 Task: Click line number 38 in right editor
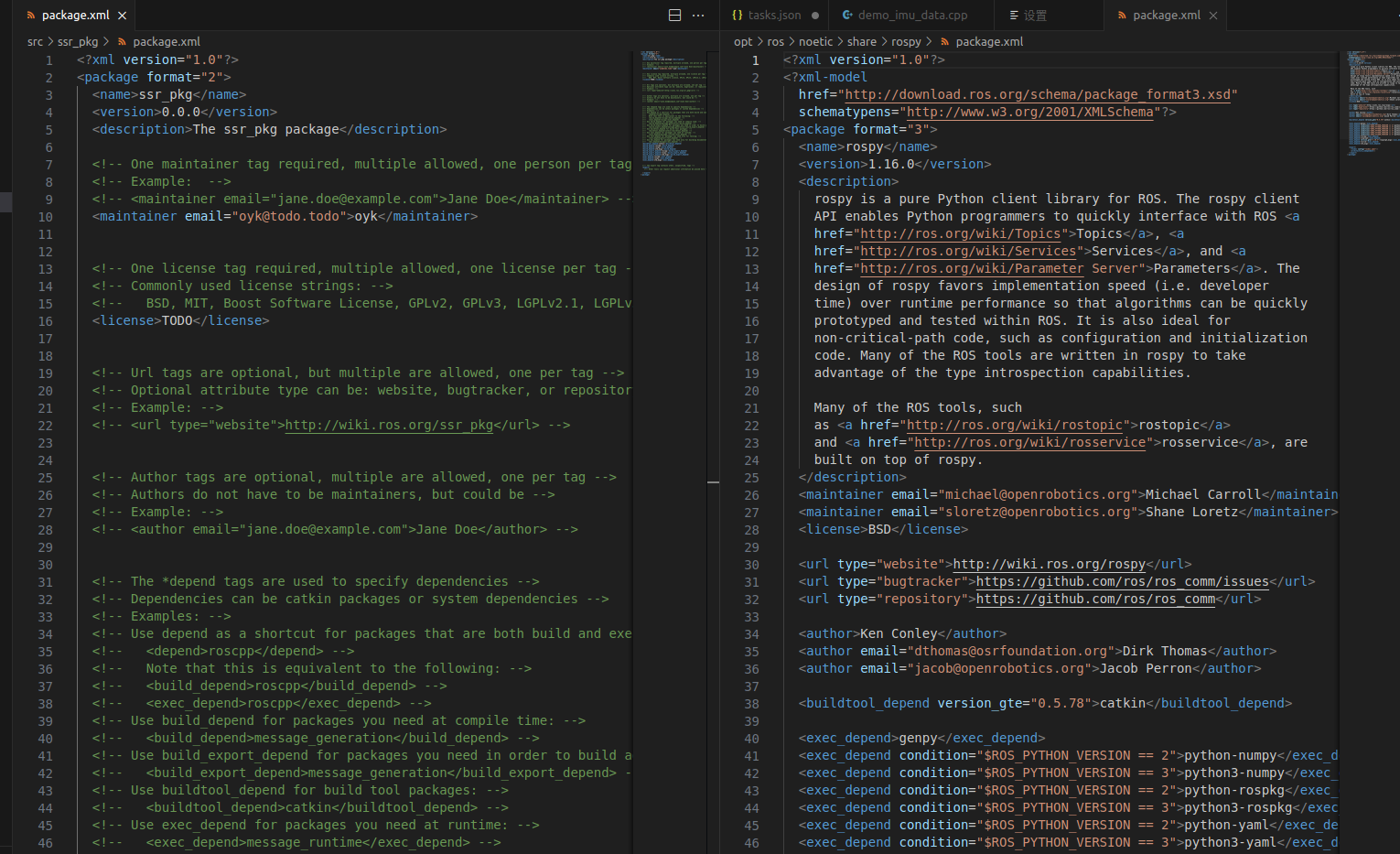[752, 703]
